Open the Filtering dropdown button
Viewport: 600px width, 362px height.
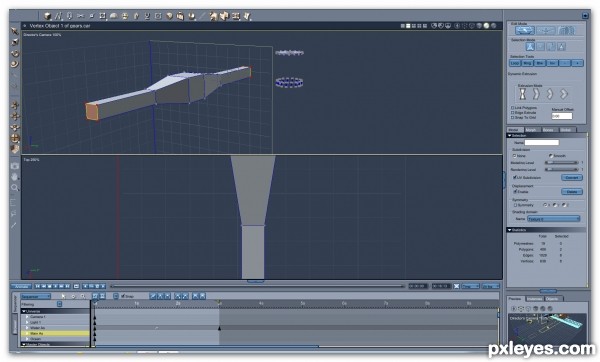[59, 304]
